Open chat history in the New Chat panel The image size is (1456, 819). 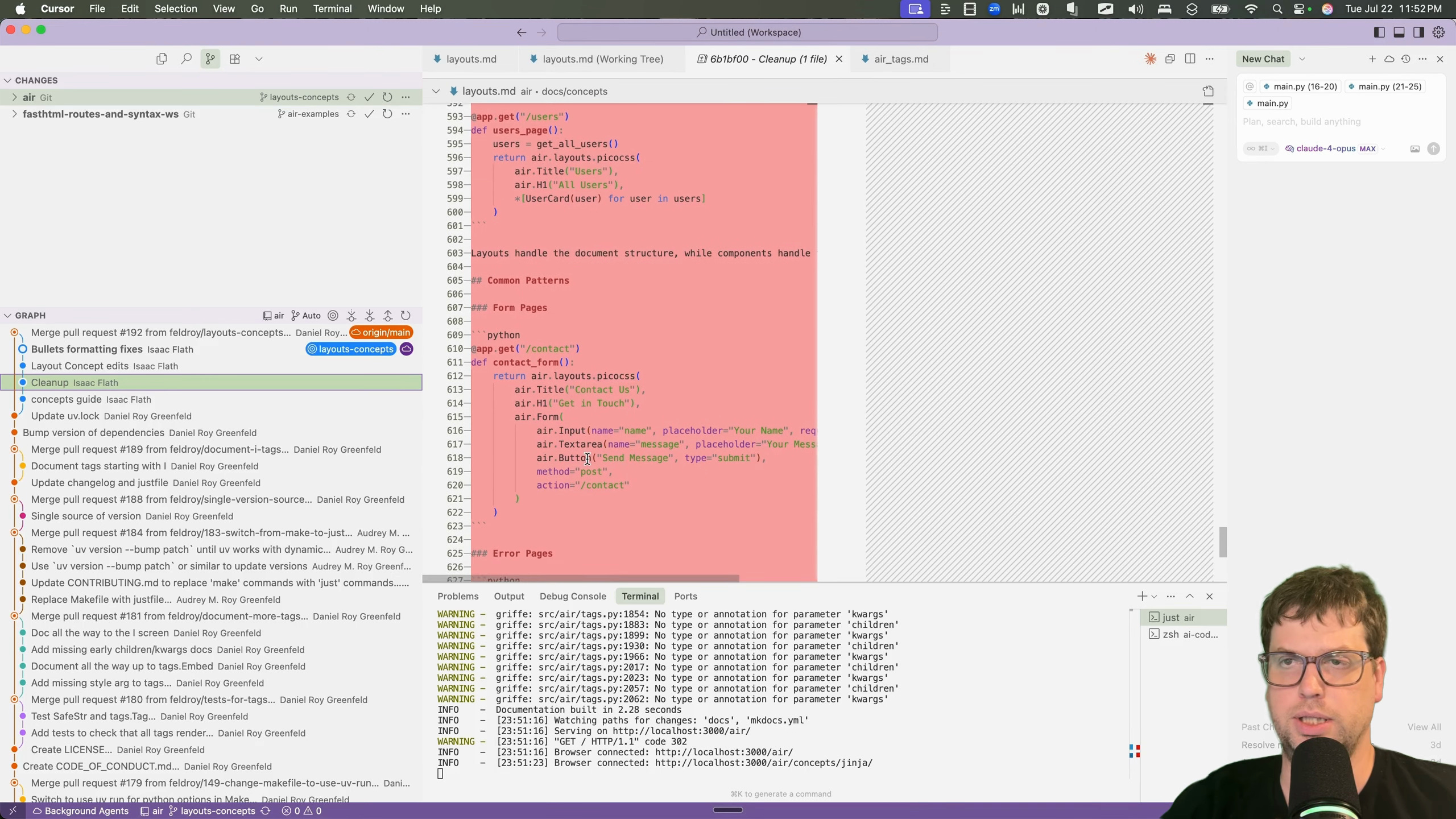1406,59
